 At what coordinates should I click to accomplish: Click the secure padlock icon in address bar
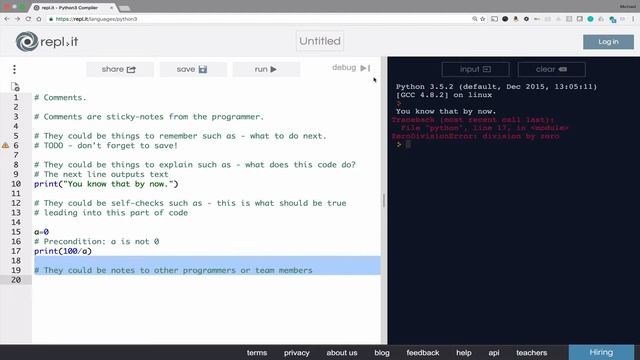click(51, 19)
